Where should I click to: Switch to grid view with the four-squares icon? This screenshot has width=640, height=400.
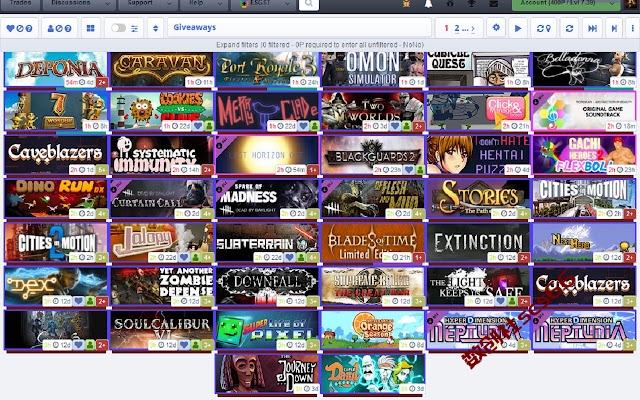pos(91,28)
